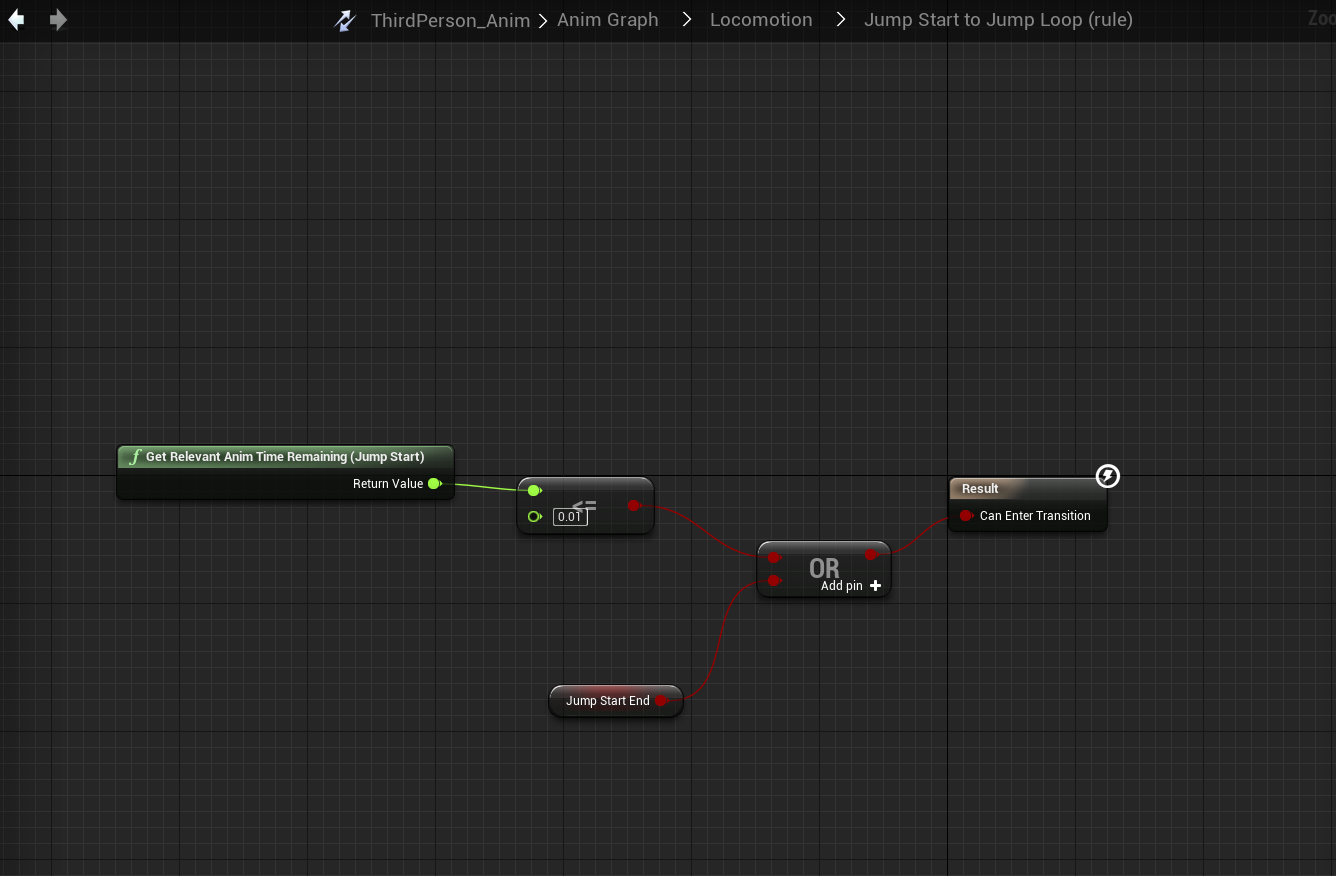The width and height of the screenshot is (1336, 876).
Task: Click the fast path lightning icon on Result
Action: click(1107, 476)
